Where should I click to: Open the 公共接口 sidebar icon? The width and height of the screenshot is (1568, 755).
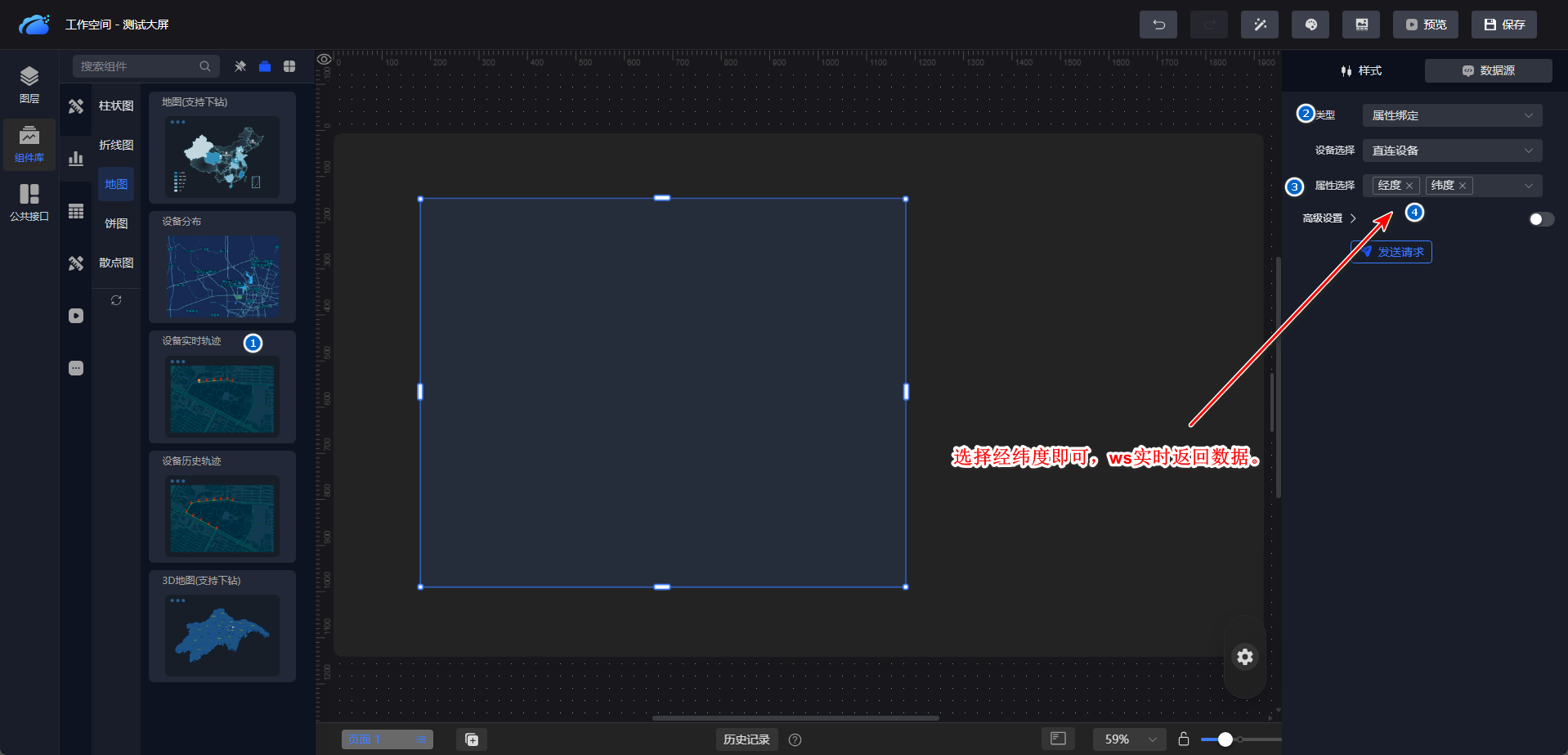[29, 202]
